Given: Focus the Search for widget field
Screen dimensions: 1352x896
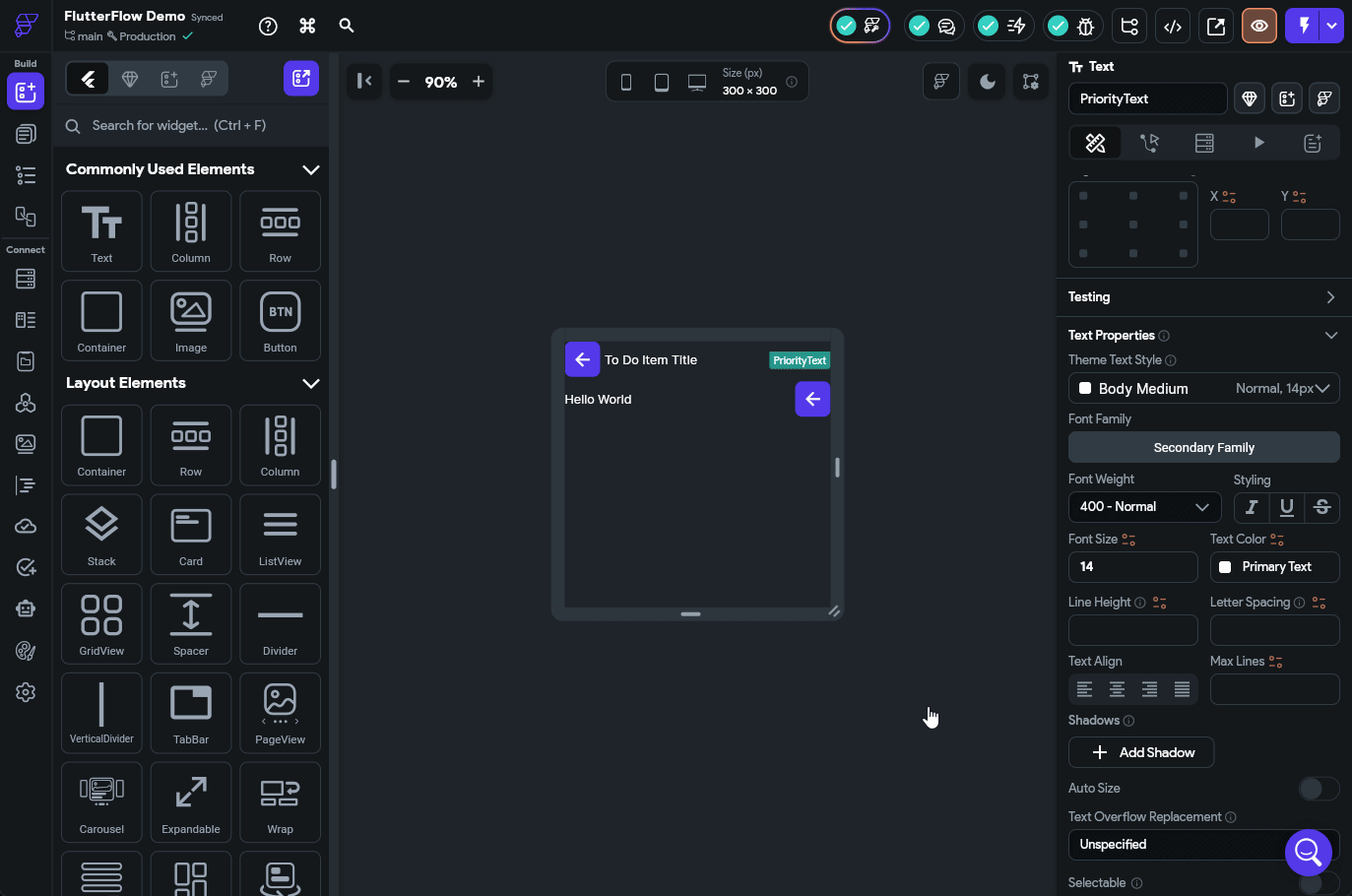Looking at the screenshot, I should click(192, 125).
